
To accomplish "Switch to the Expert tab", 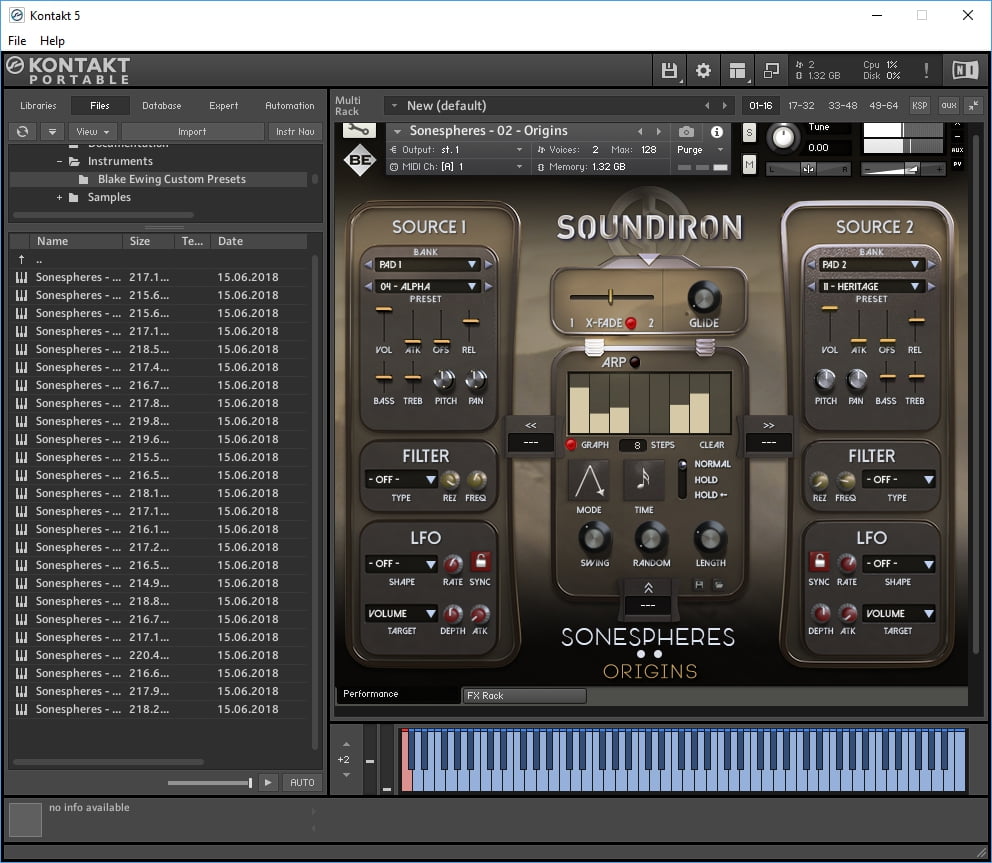I will pyautogui.click(x=223, y=106).
